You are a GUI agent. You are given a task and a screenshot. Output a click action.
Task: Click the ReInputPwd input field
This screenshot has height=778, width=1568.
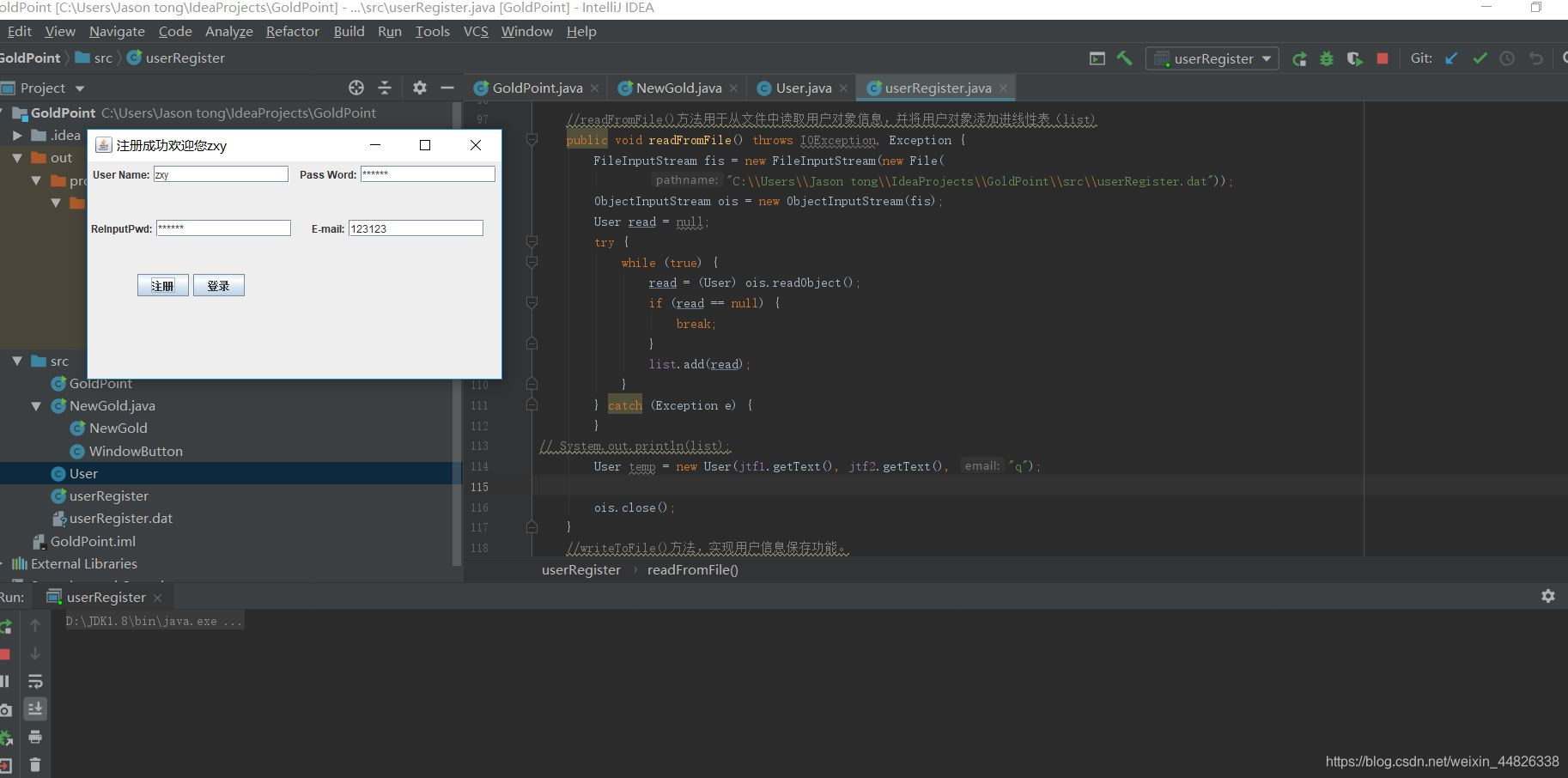(x=223, y=228)
